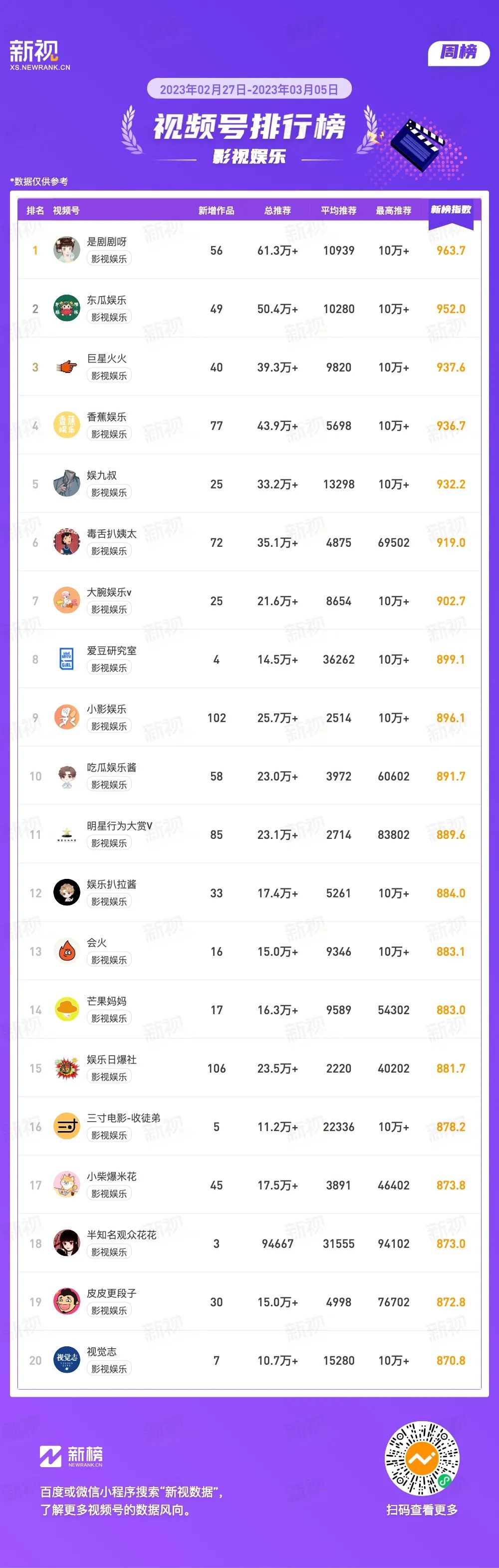This screenshot has height=1568, width=499.
Task: Click the QR code thumbnail
Action: click(x=422, y=1458)
